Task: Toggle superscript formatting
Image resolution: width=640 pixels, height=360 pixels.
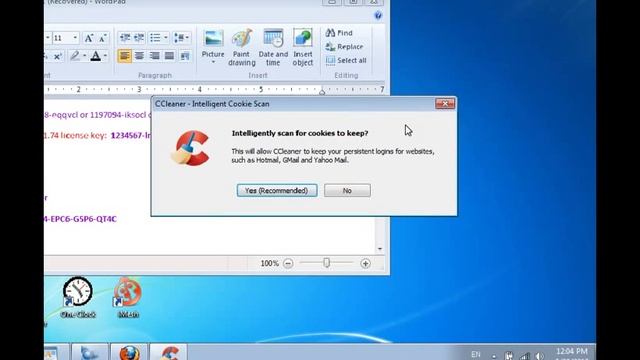Action: tap(58, 56)
